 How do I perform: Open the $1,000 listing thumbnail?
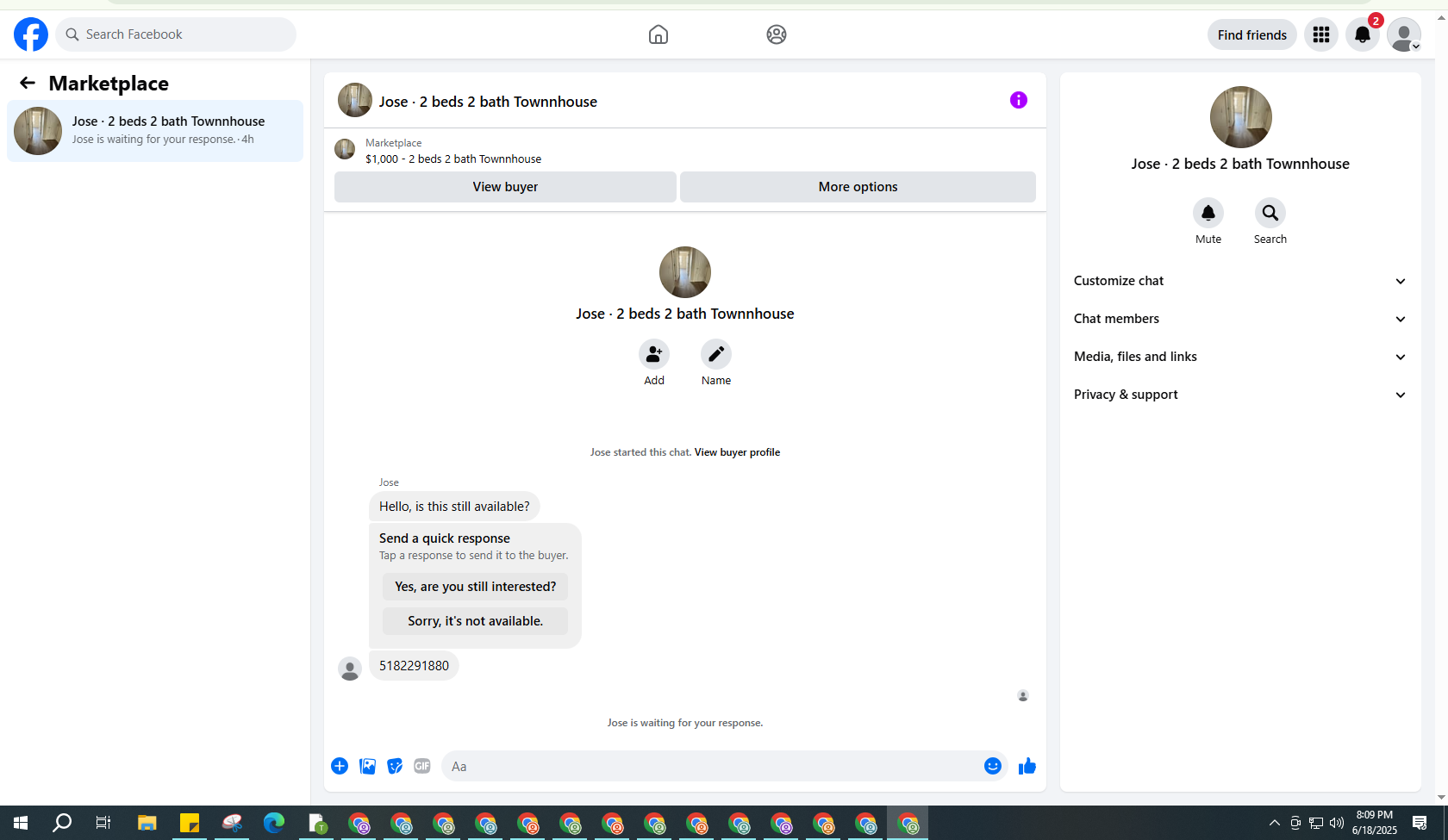(x=345, y=149)
